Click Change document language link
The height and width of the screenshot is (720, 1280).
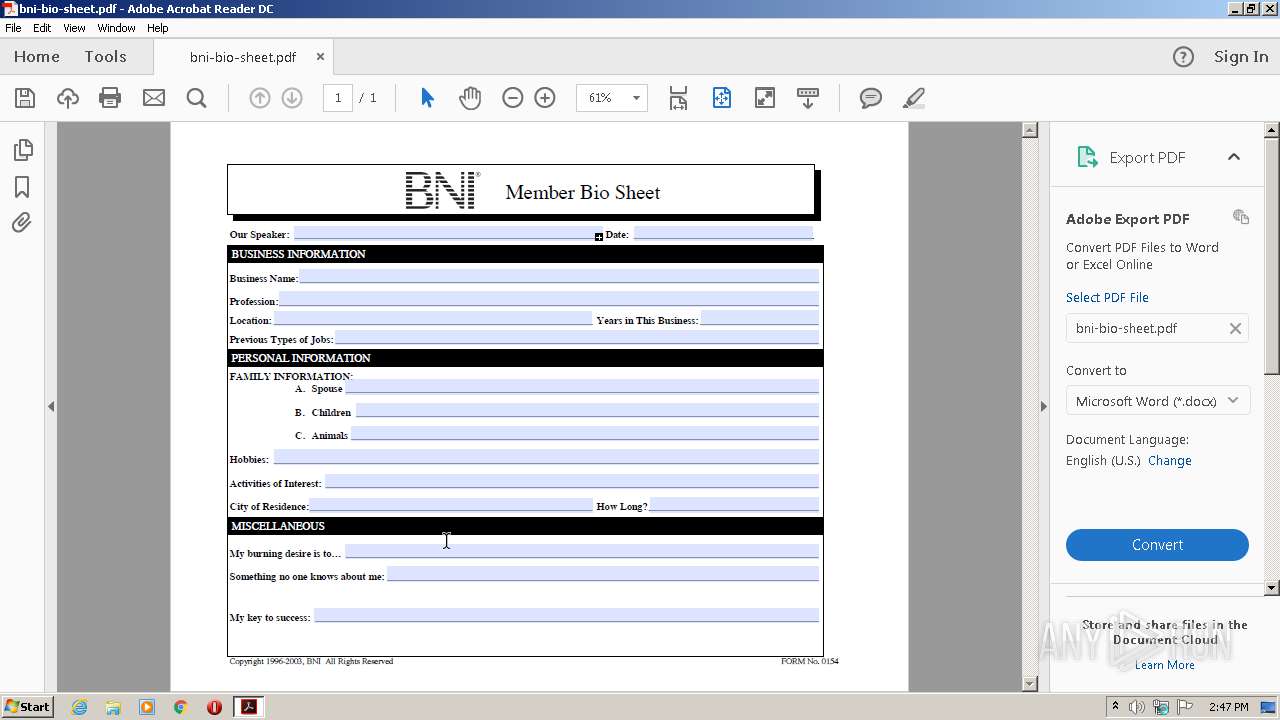(1170, 461)
